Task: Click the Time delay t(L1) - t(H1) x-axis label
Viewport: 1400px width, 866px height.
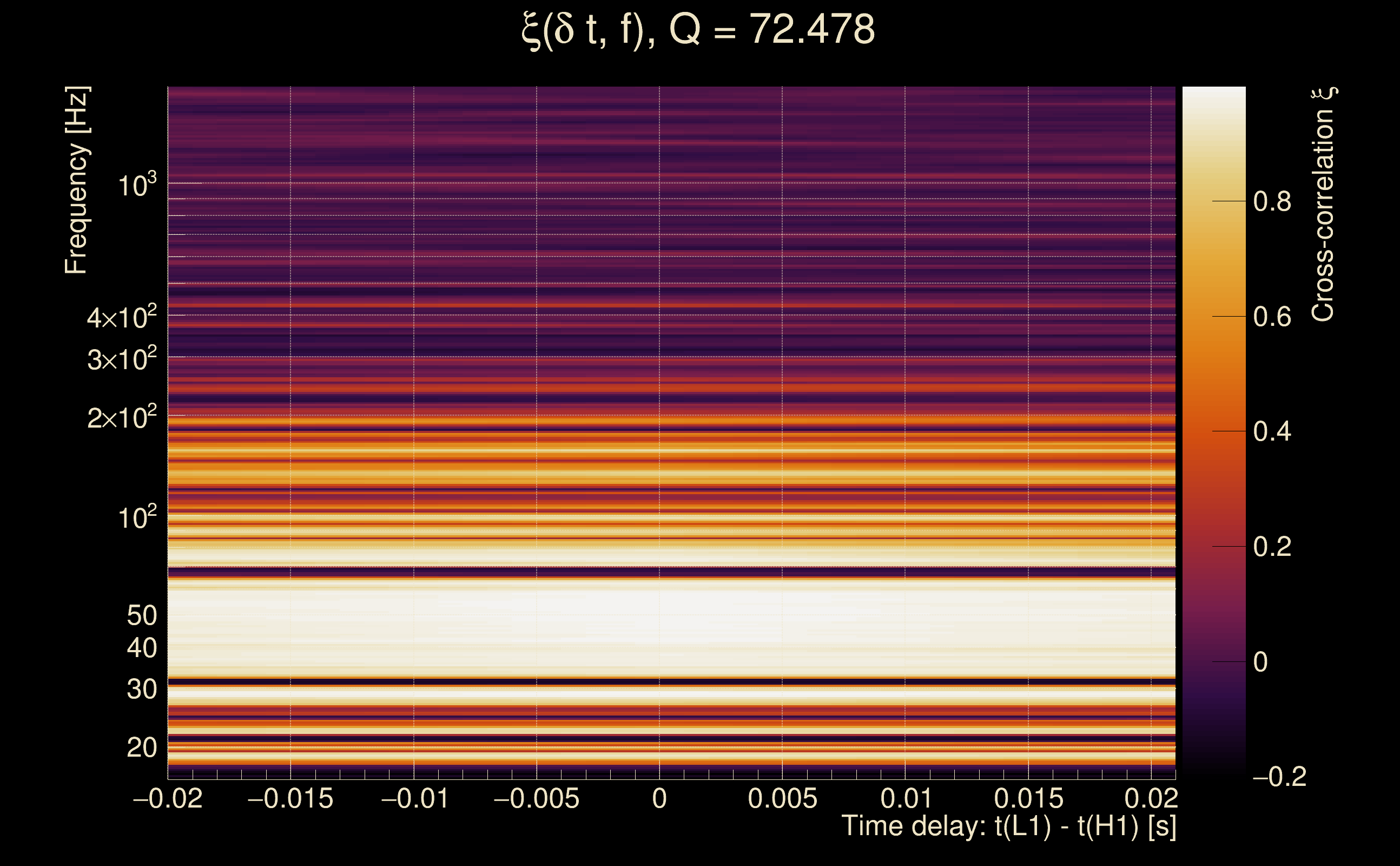Action: click(x=1008, y=826)
